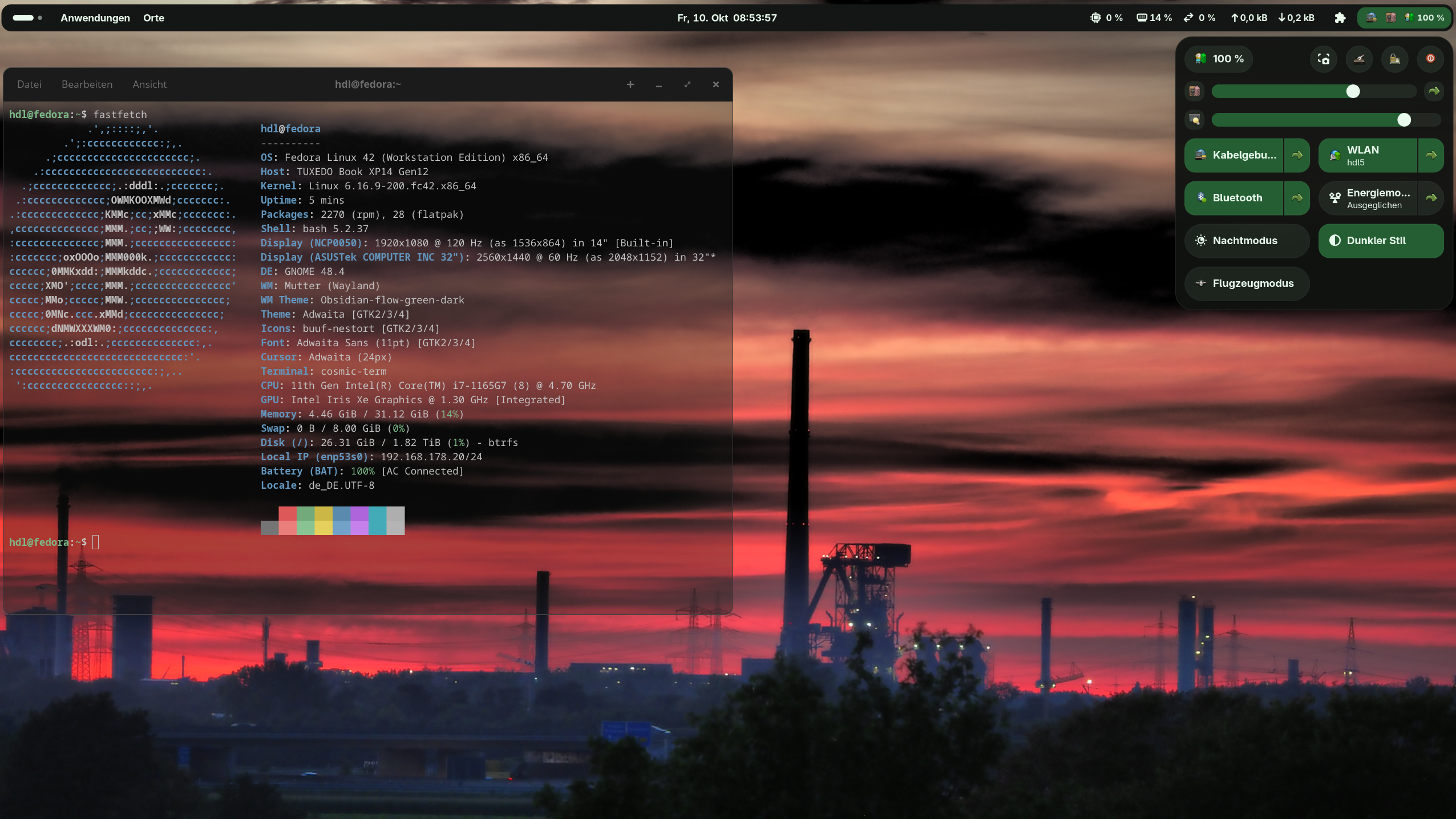Click Anwendungen in the top bar
Viewport: 1456px width, 819px height.
click(x=95, y=18)
